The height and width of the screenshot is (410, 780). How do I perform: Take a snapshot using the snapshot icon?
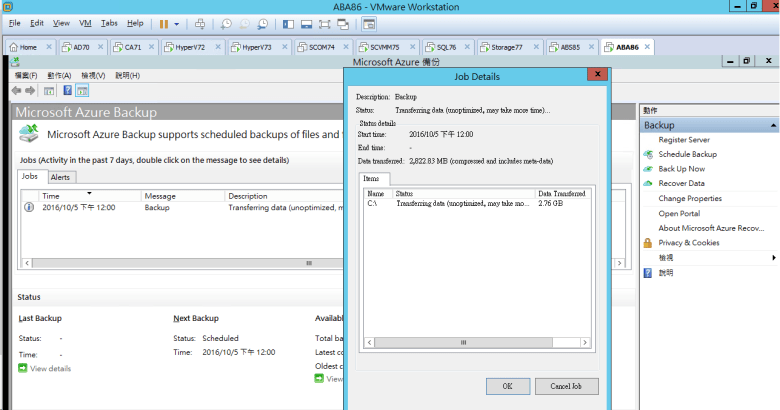point(227,23)
